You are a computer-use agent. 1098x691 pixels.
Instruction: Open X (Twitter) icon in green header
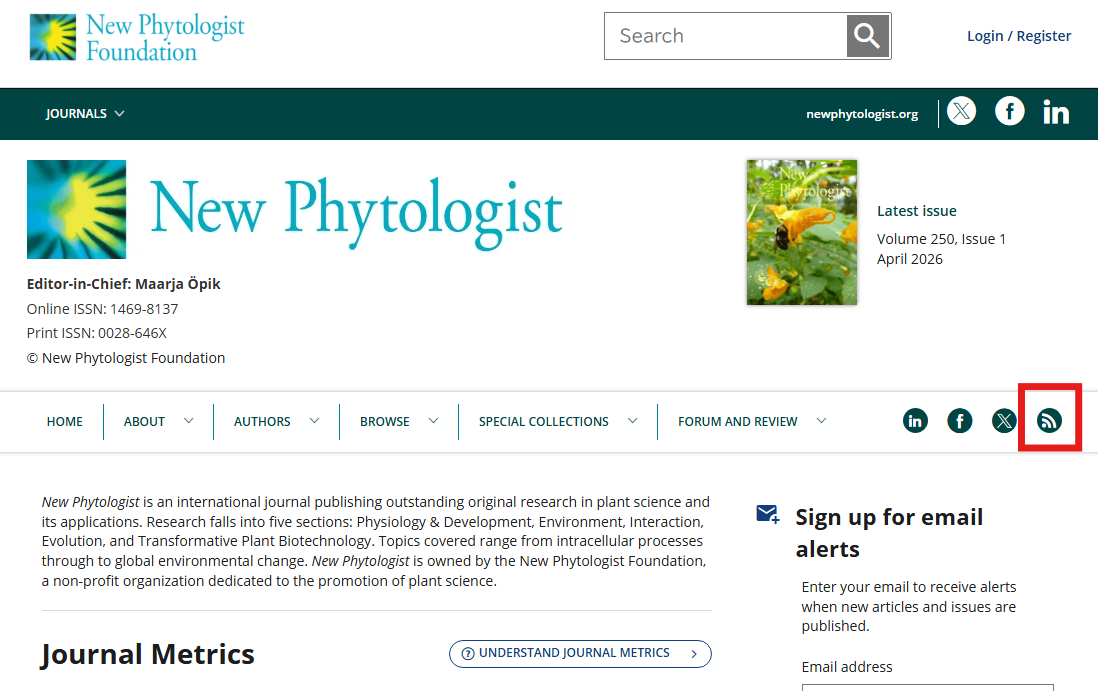pos(961,112)
